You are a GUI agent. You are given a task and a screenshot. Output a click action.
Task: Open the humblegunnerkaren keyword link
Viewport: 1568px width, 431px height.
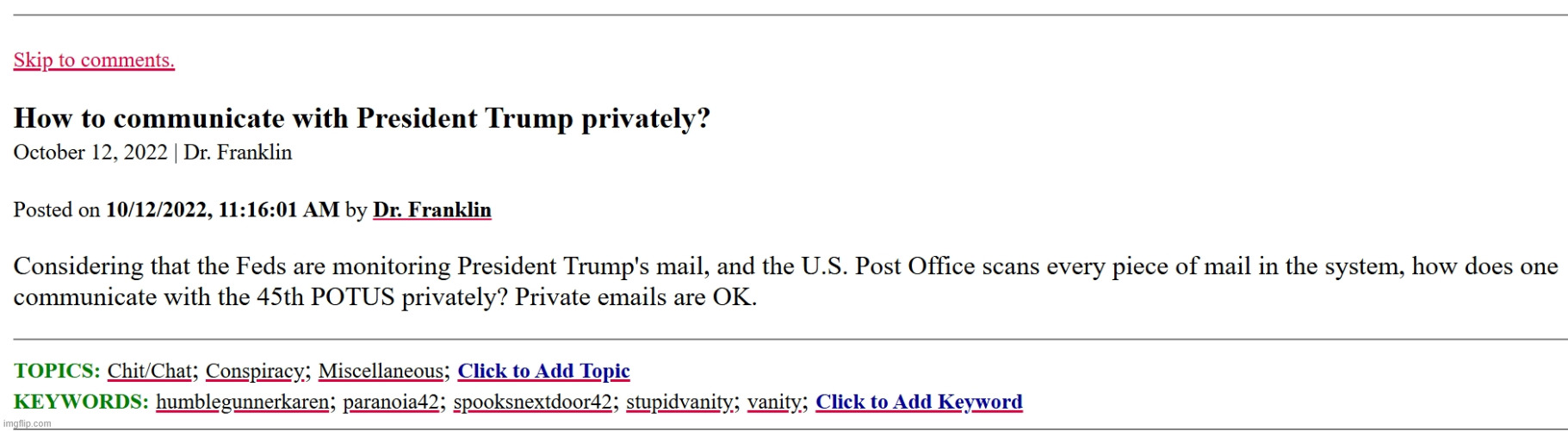click(x=242, y=403)
